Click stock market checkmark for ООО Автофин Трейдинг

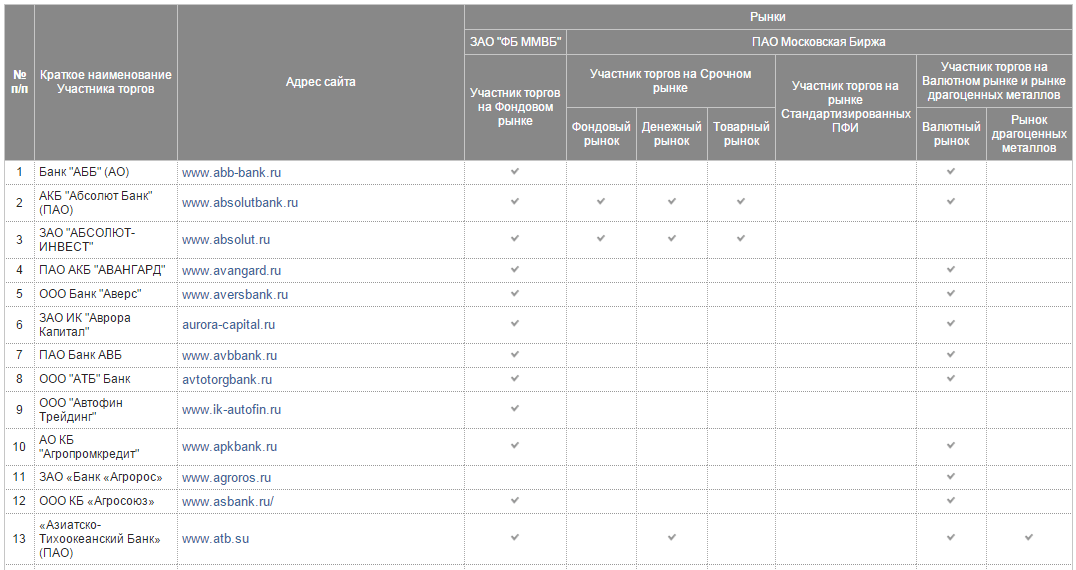515,409
